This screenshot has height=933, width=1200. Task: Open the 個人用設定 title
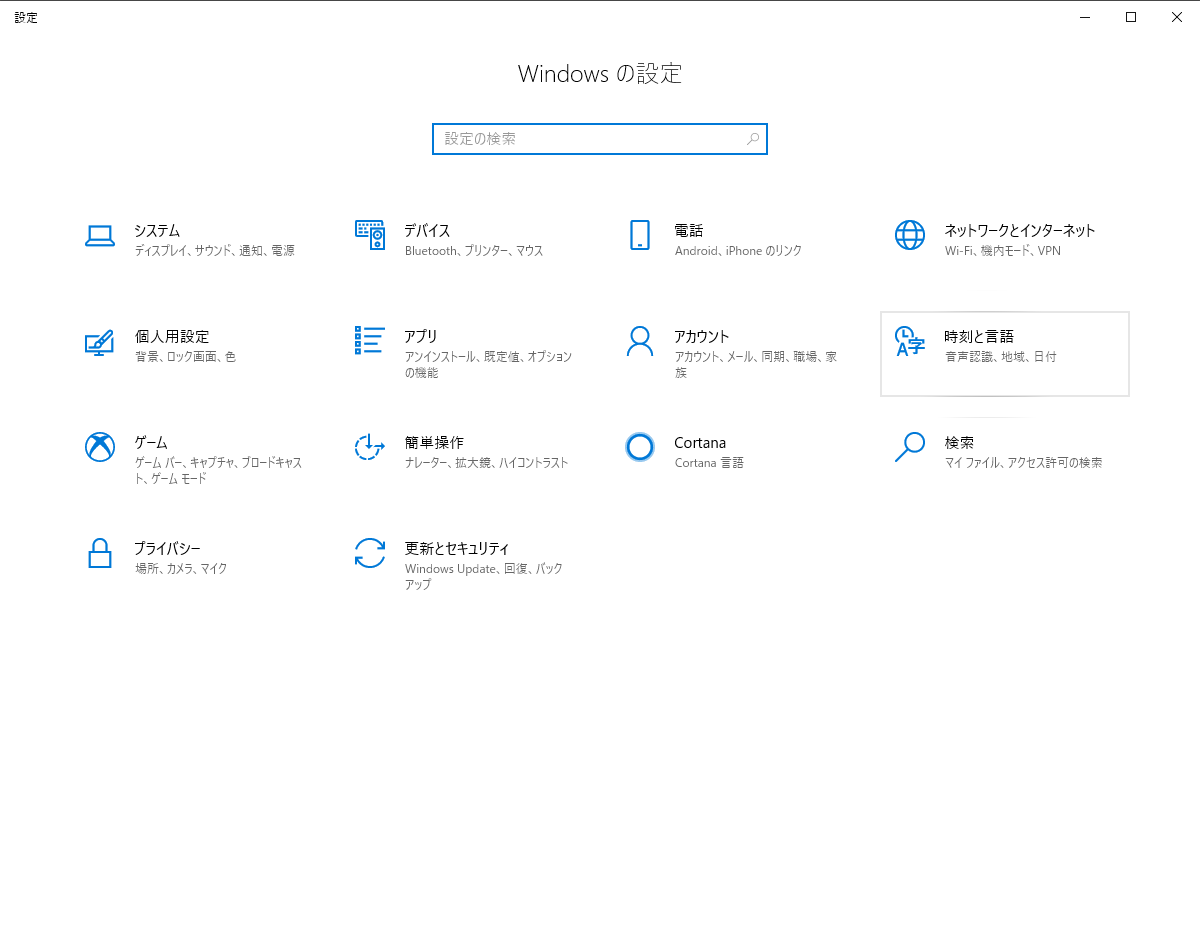pyautogui.click(x=172, y=336)
